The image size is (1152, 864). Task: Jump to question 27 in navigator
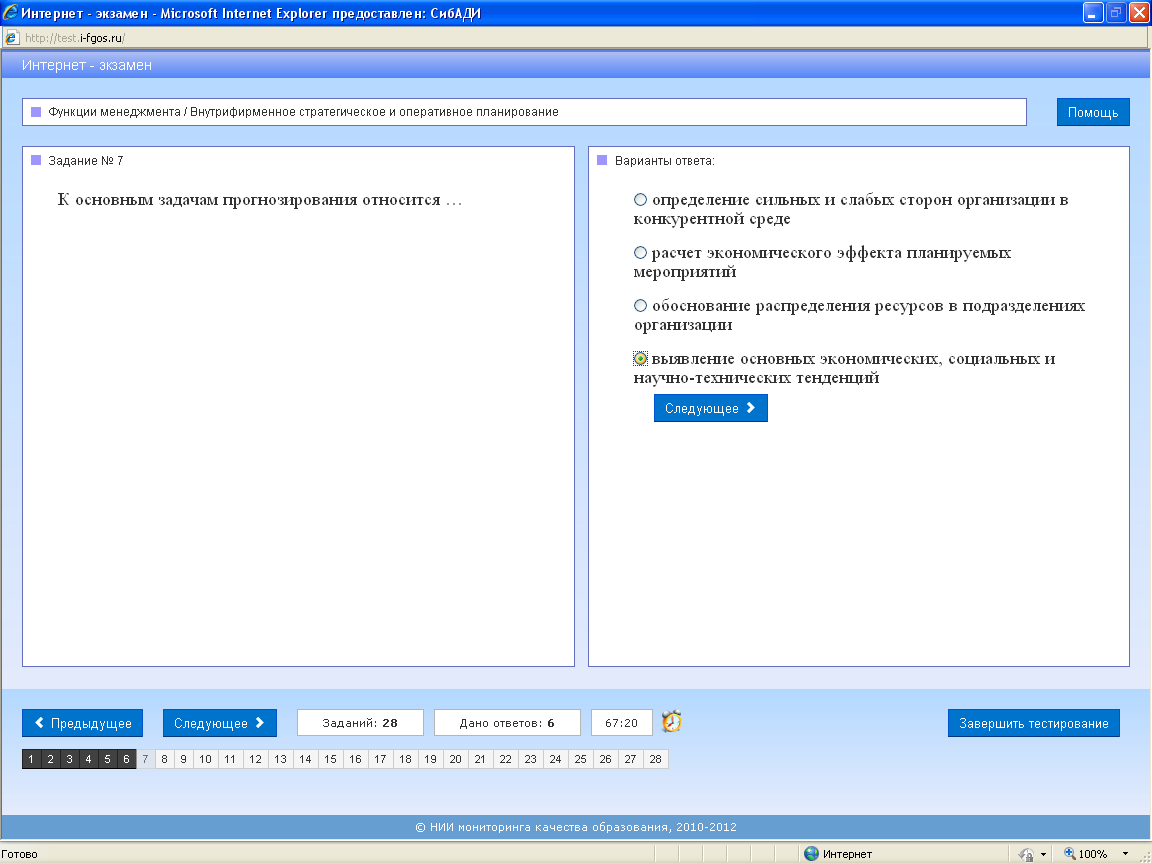click(x=630, y=759)
